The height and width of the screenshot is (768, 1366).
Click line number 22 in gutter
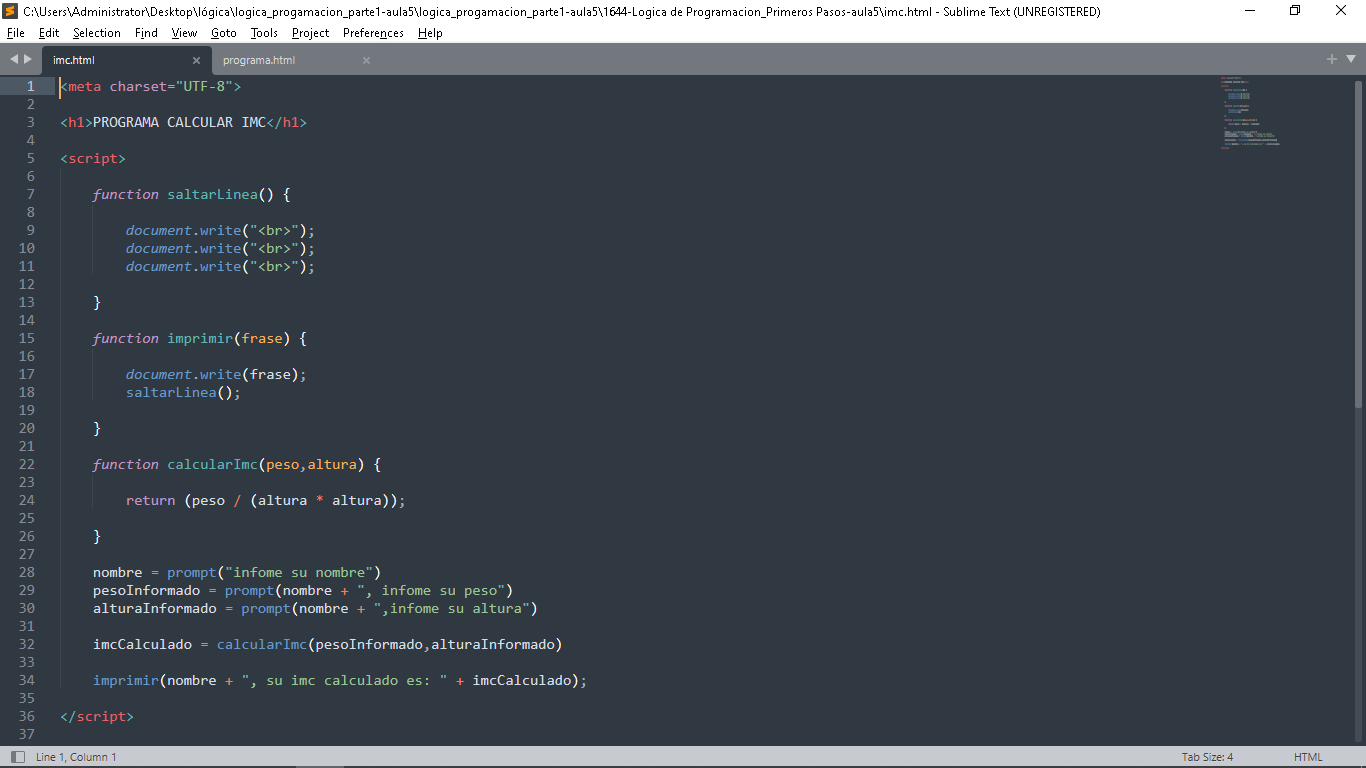[27, 464]
